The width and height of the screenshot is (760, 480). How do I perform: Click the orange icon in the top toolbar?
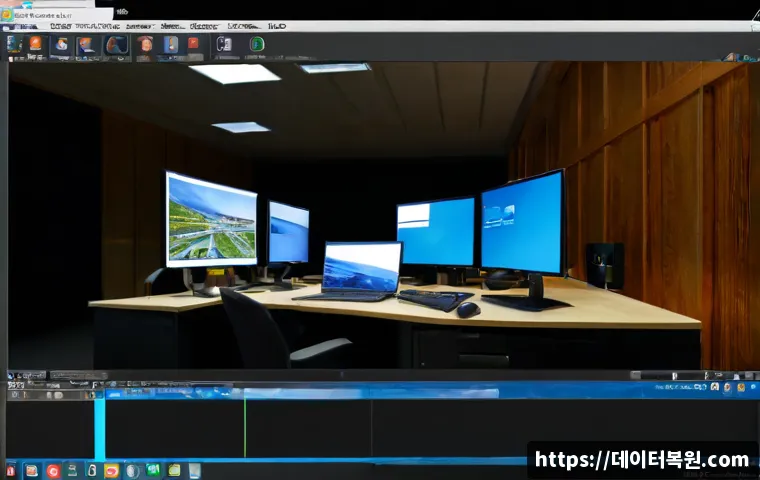tap(36, 45)
